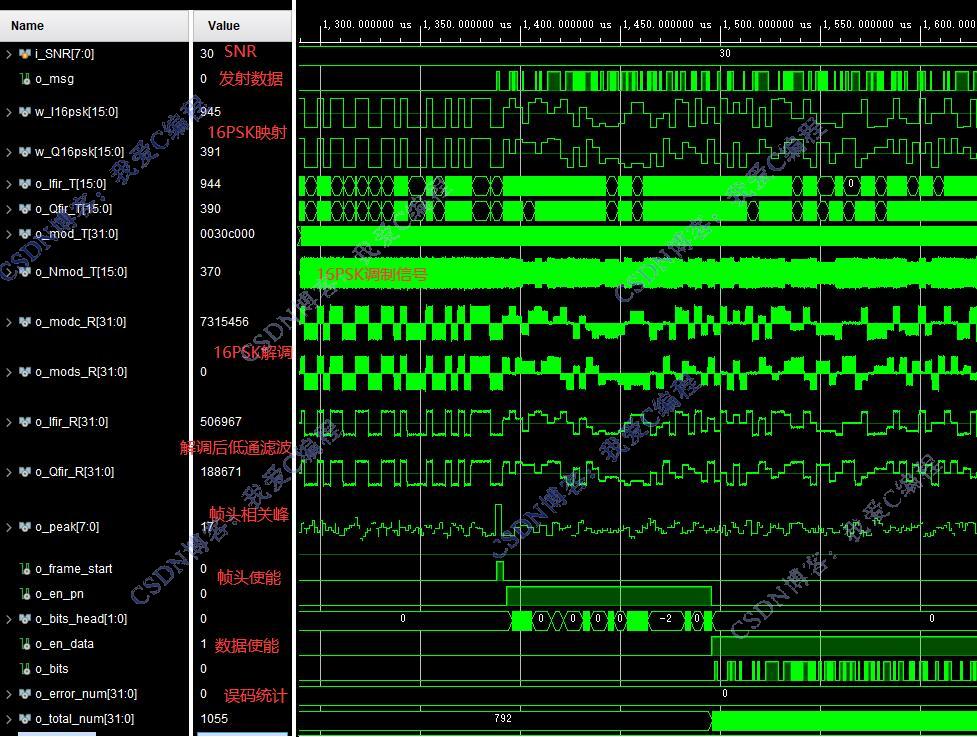Select the o_en_pn signal name
Viewport: 977px width, 737px height.
[x=59, y=594]
